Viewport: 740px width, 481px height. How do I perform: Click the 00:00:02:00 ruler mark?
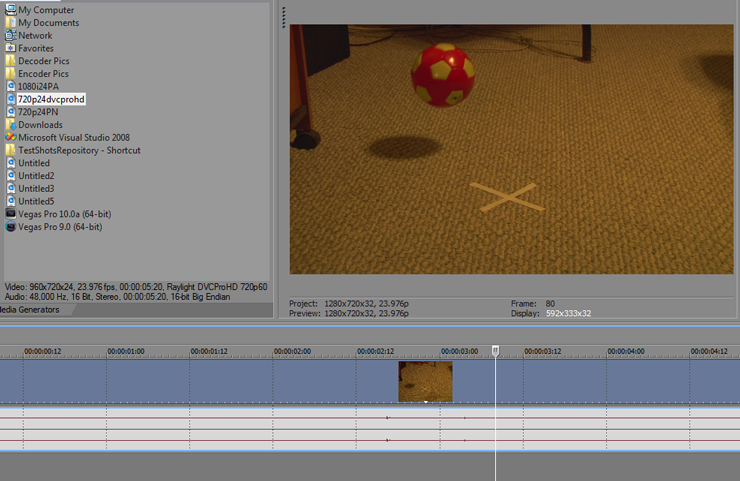pyautogui.click(x=292, y=351)
